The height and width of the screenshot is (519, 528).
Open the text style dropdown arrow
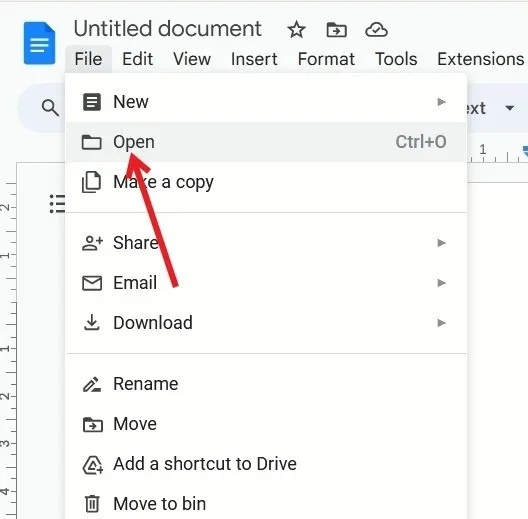coord(510,108)
